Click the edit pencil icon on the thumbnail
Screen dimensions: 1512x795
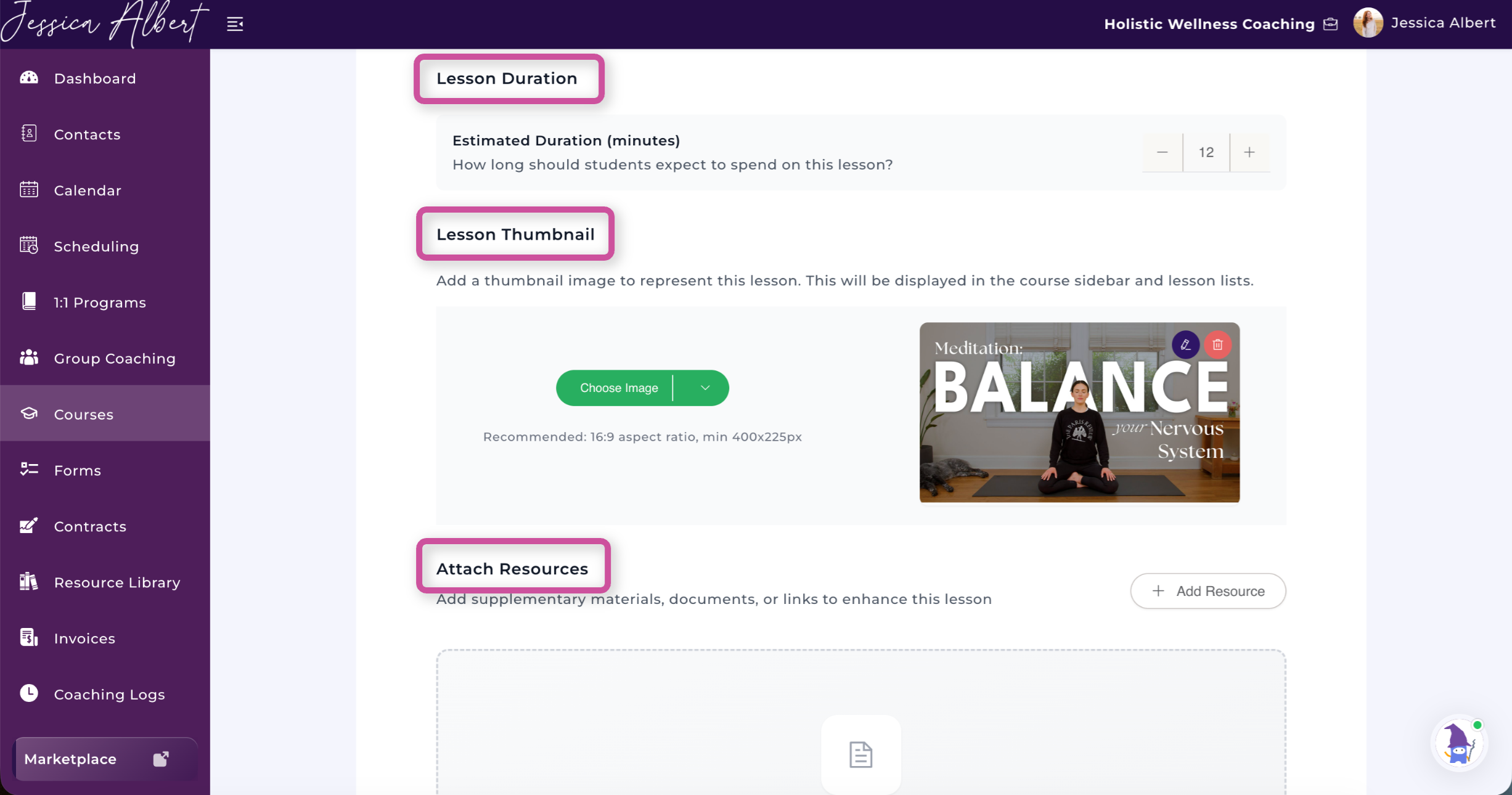[x=1185, y=344]
